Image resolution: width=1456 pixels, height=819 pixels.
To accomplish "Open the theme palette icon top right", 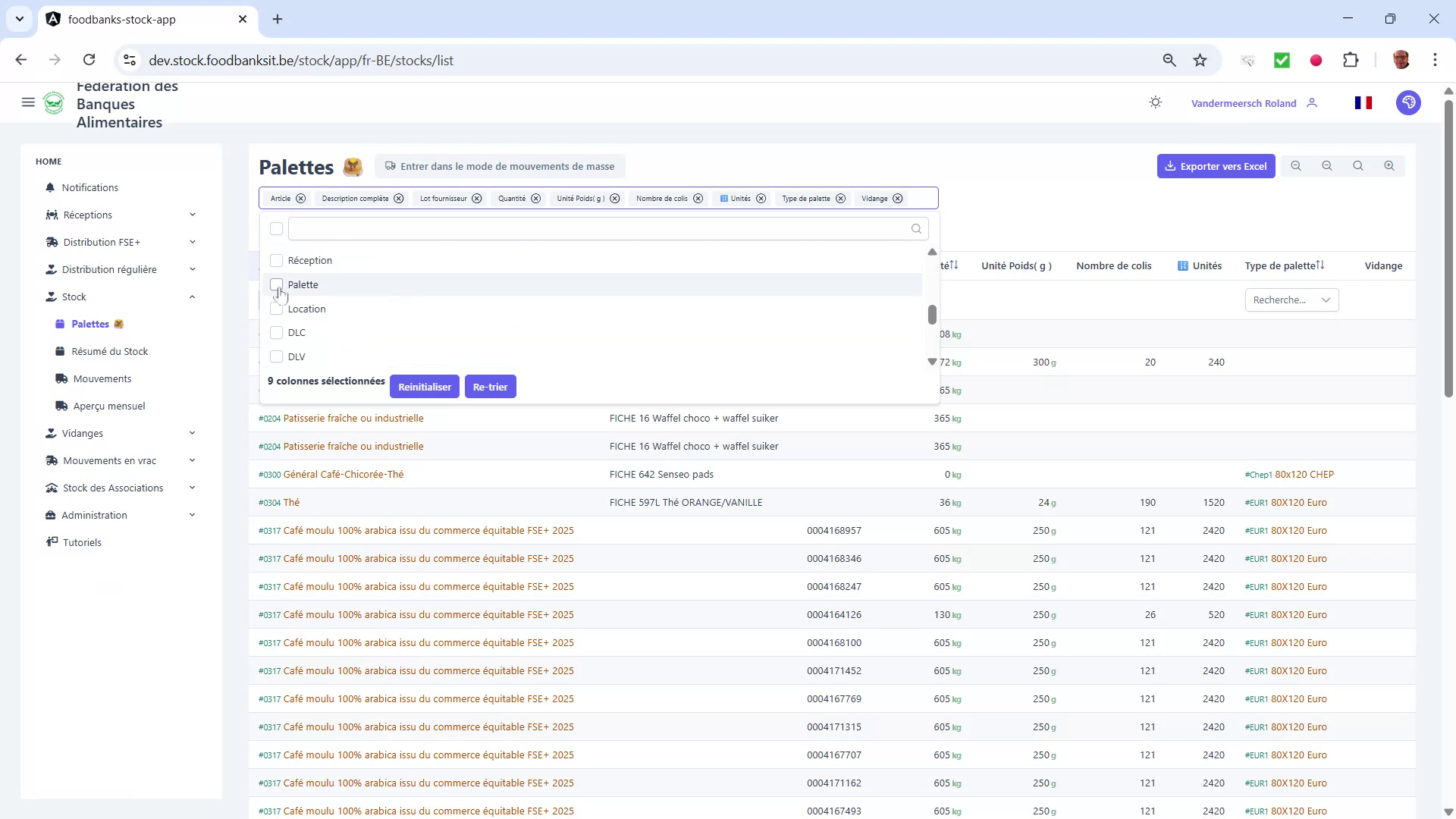I will [1408, 102].
